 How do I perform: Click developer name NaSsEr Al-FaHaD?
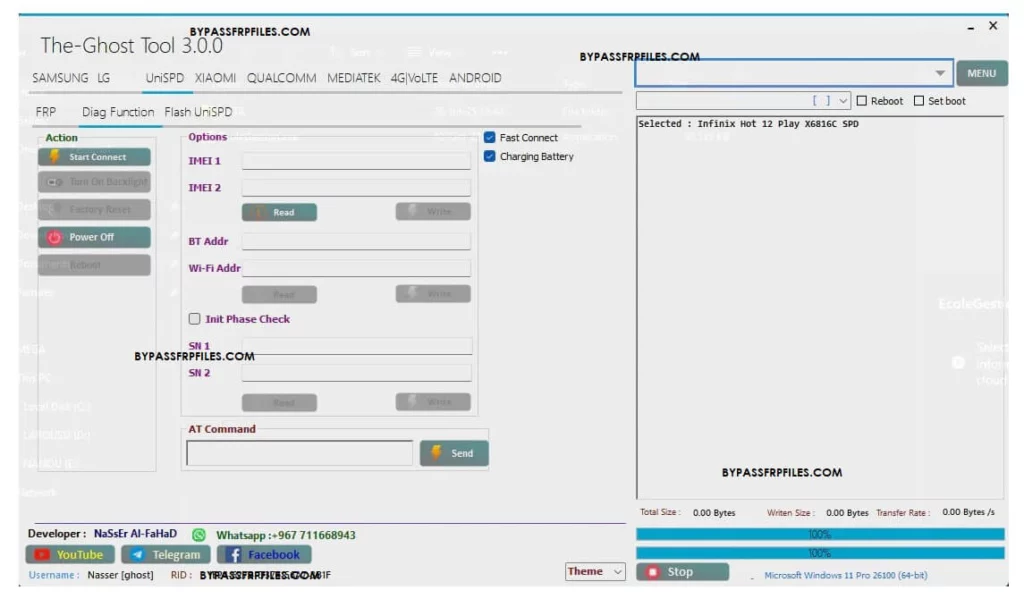135,534
